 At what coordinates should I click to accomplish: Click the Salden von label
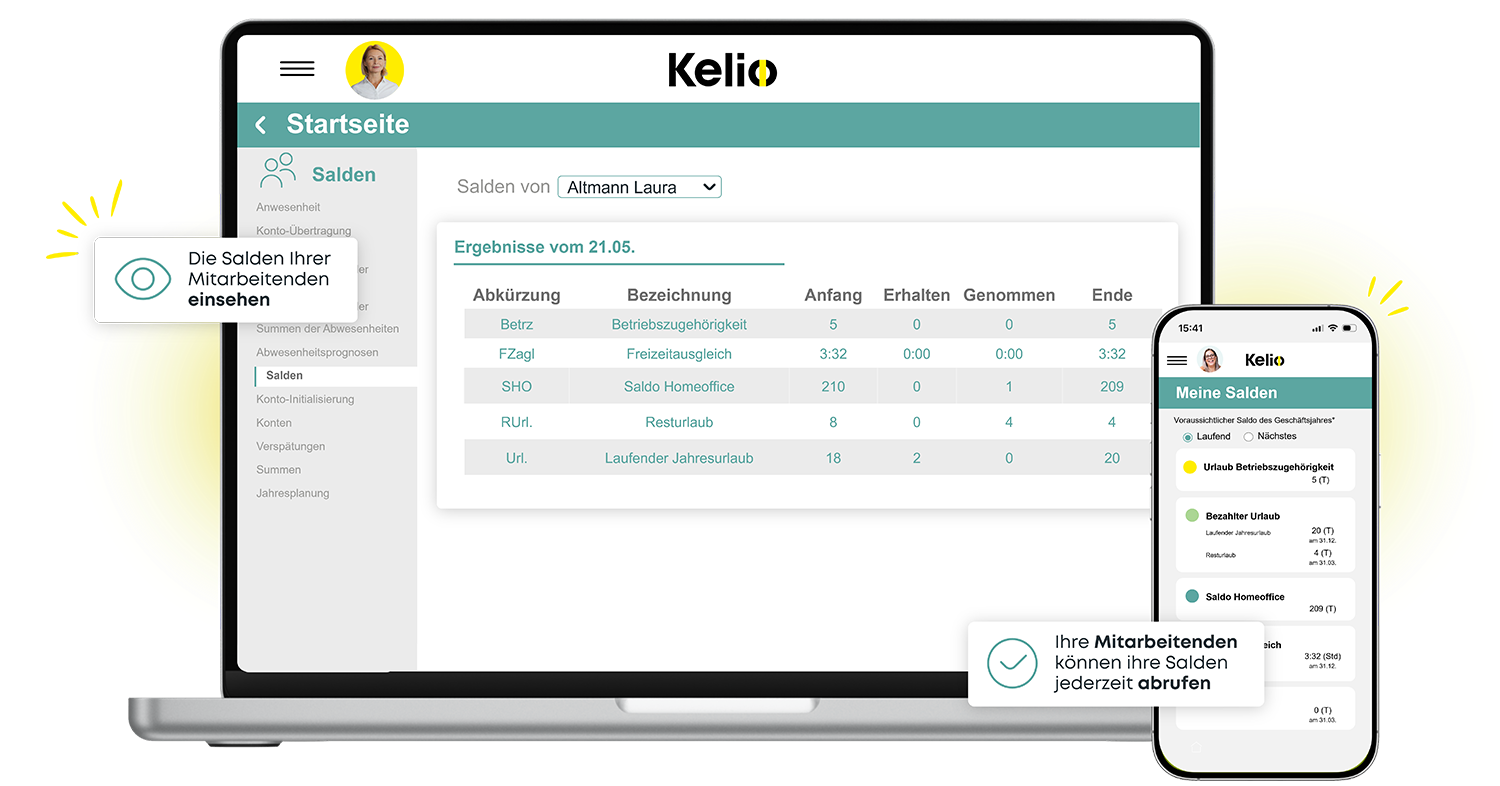(503, 187)
